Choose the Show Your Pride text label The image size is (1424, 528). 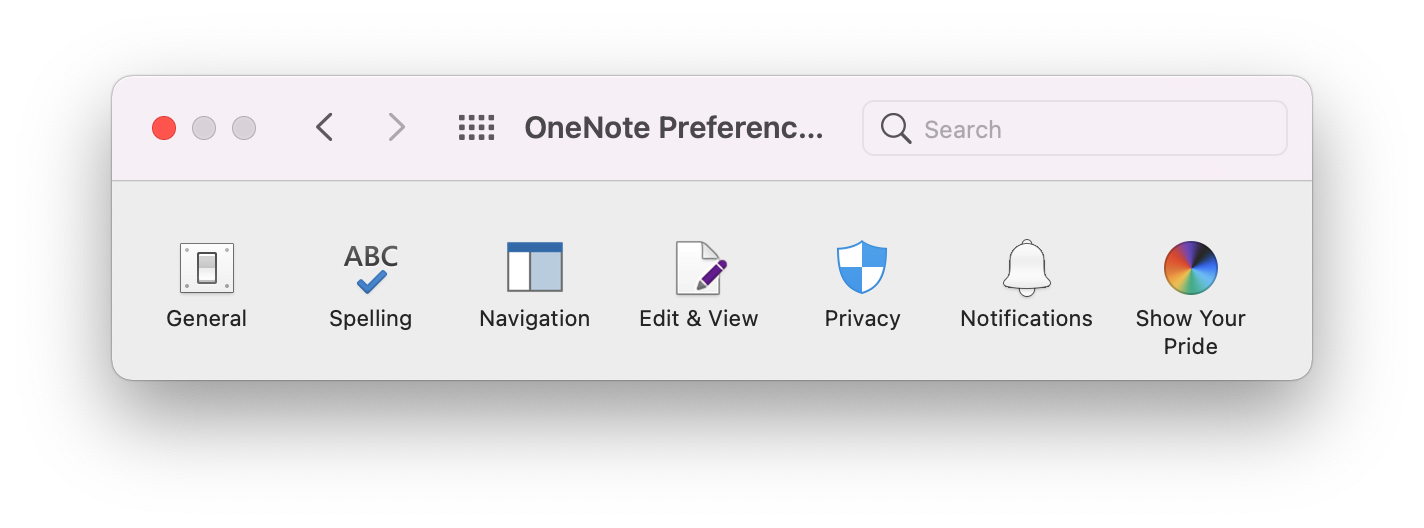click(1191, 333)
